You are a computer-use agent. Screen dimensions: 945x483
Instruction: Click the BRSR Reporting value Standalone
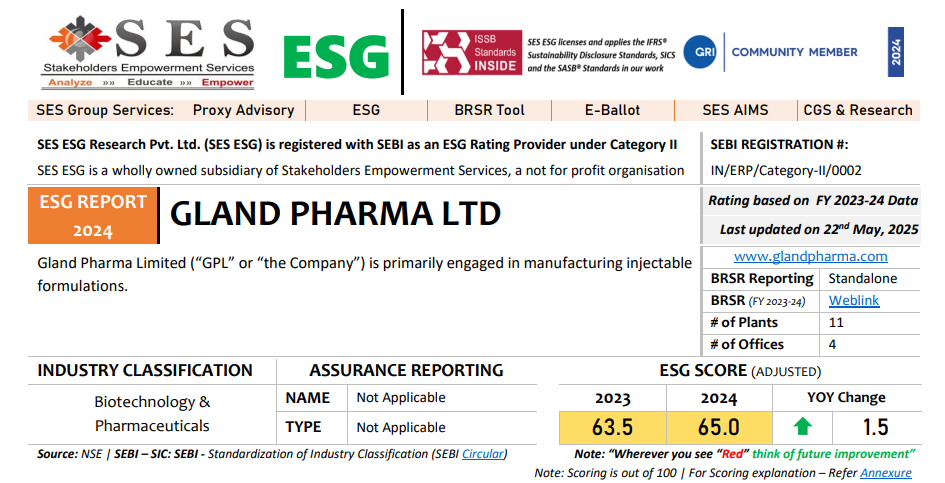coord(863,279)
